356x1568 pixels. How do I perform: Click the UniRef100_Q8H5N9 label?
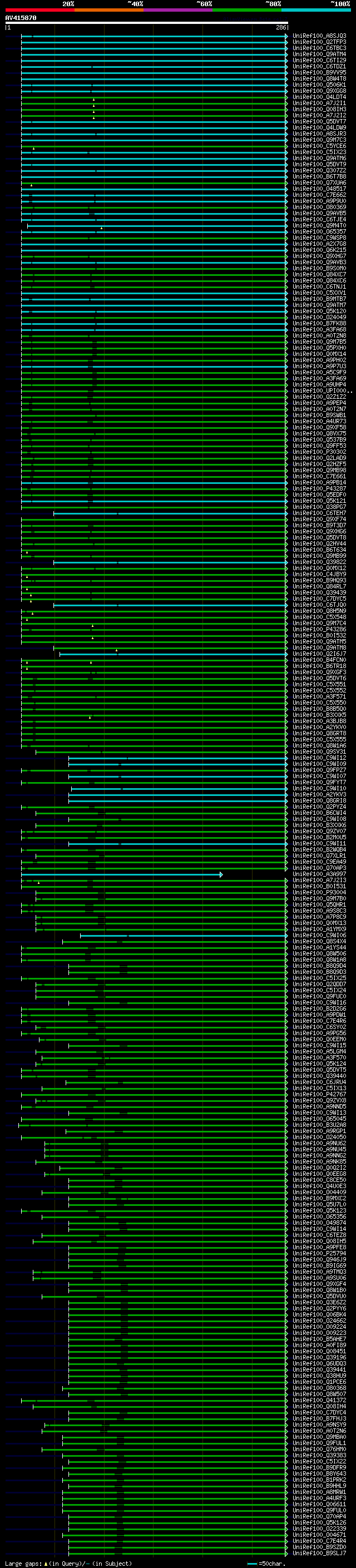pyautogui.click(x=319, y=611)
